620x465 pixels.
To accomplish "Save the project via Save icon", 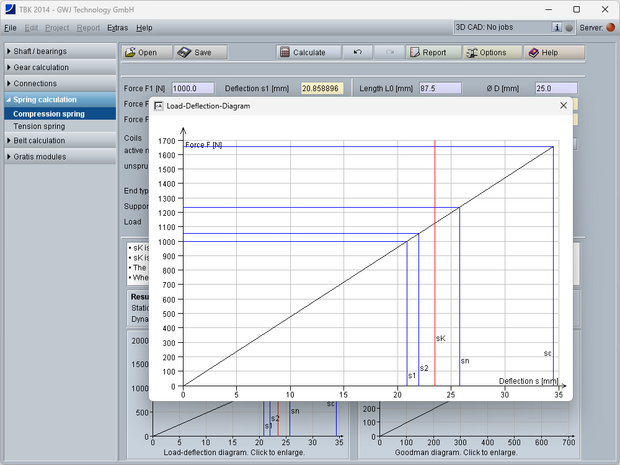I will coord(201,52).
